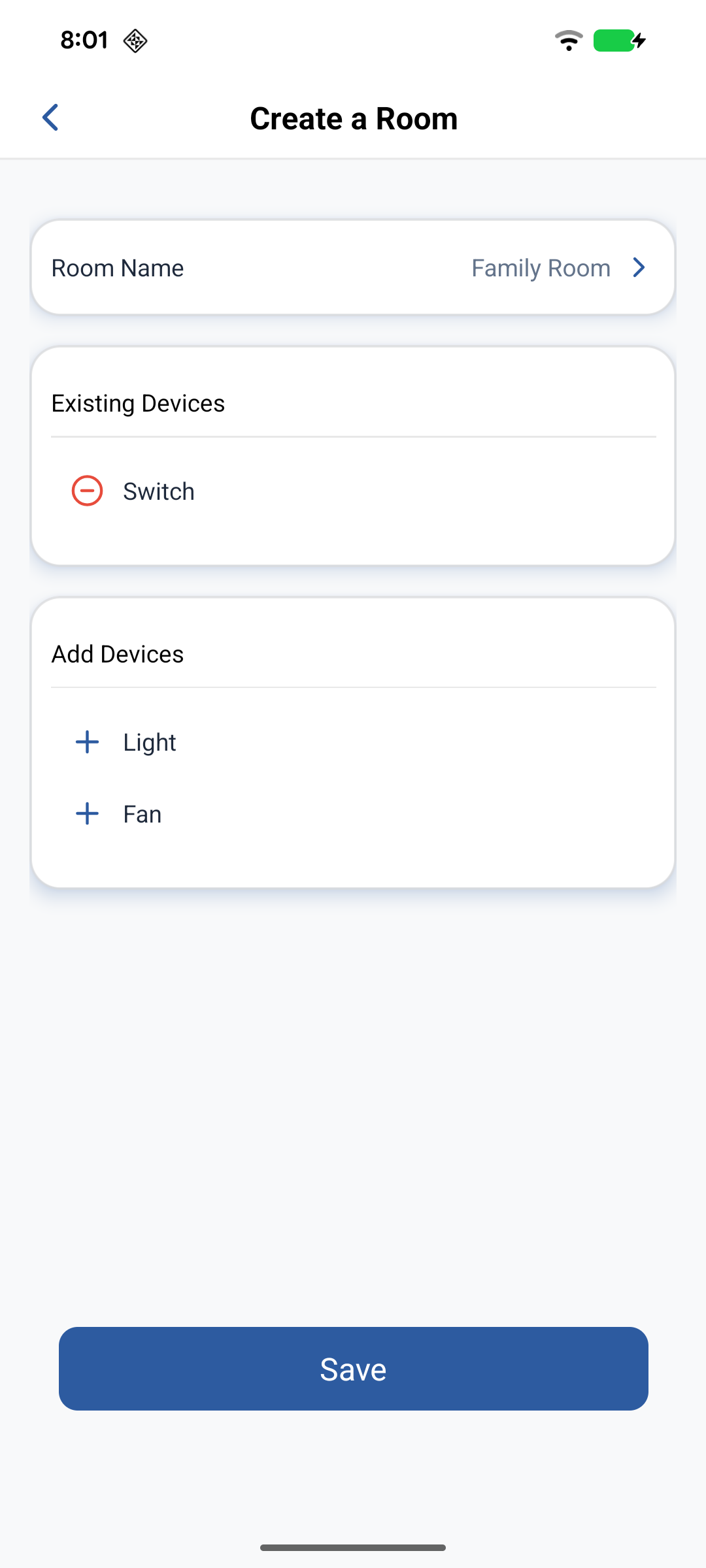Tap the home indicator bar
The width and height of the screenshot is (706, 1568).
tap(353, 1548)
